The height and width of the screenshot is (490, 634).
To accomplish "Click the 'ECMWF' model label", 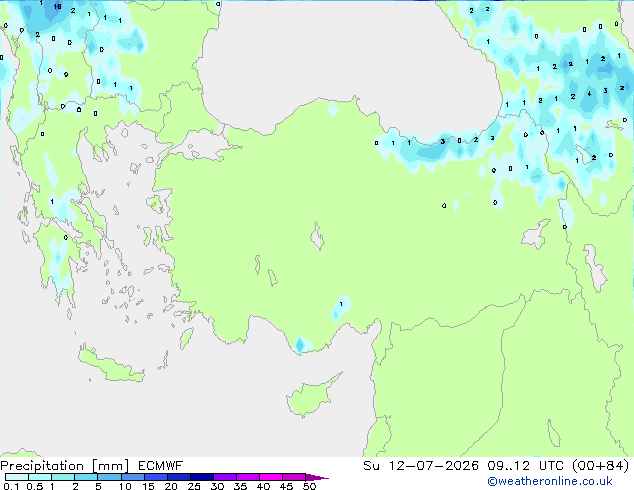I will [161, 466].
